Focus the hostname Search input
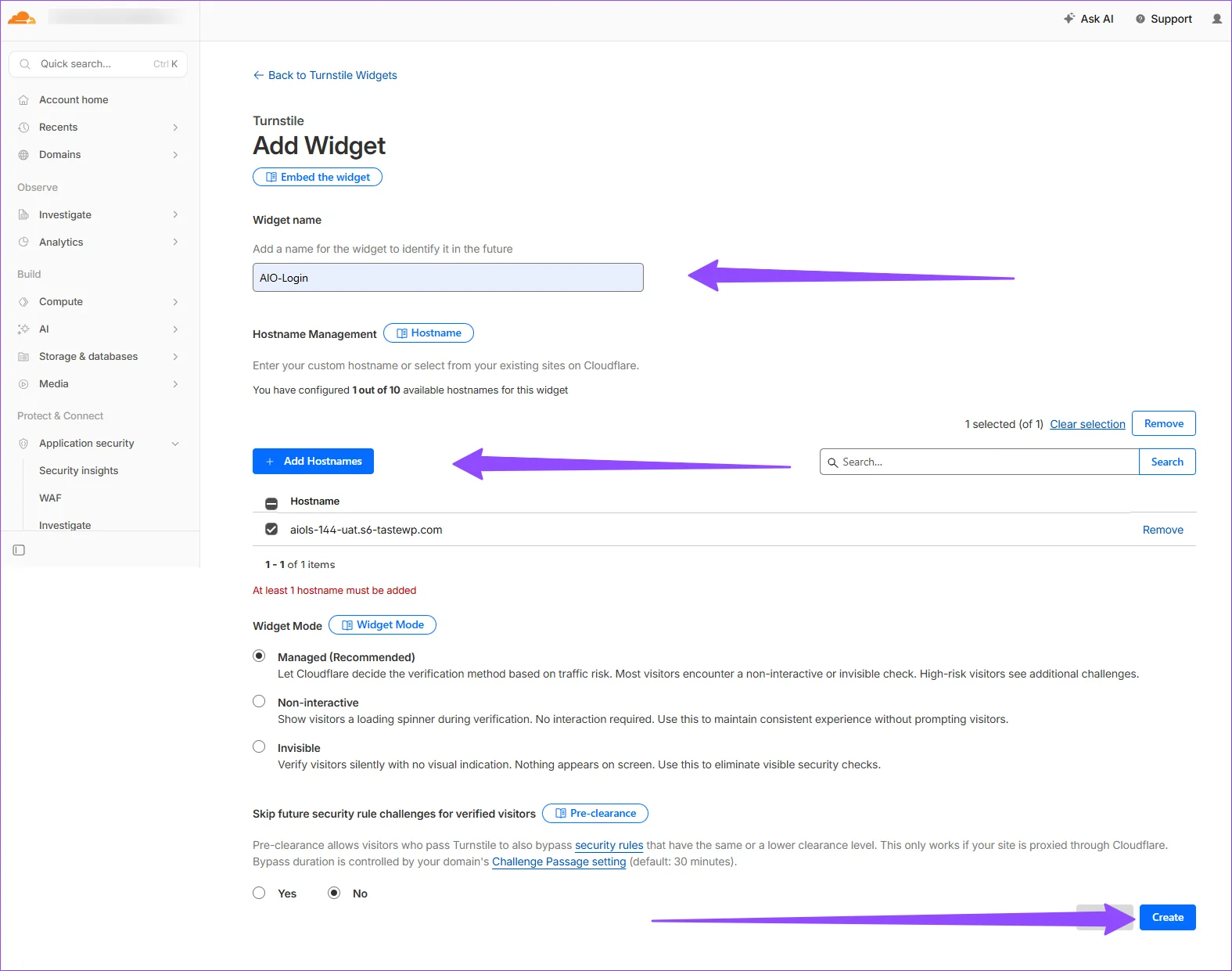 (x=979, y=462)
